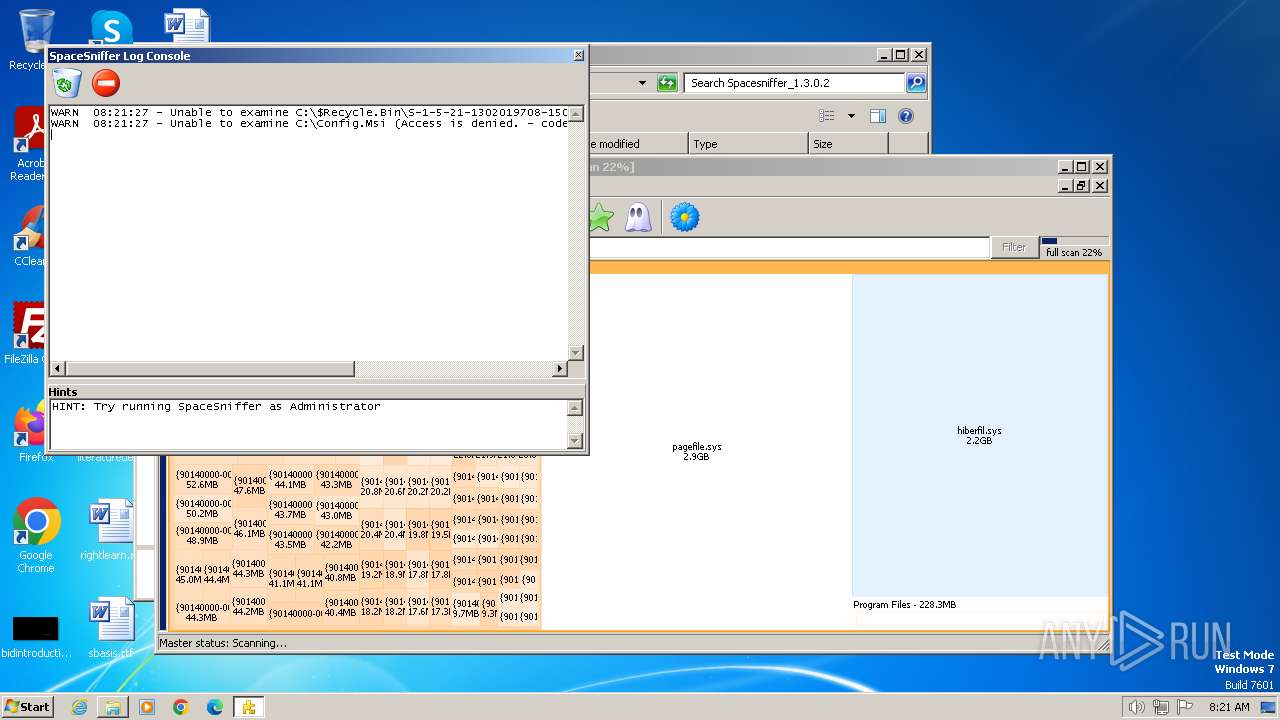Open the Start menu
Screen dimensions: 1280x720
pyautogui.click(x=28, y=707)
